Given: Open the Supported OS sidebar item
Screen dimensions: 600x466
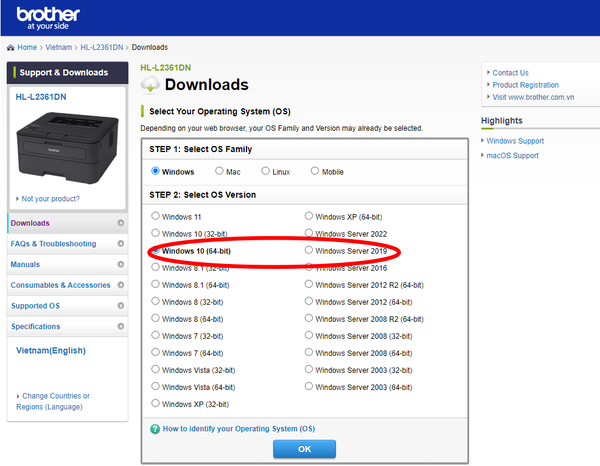Looking at the screenshot, I should coord(67,306).
